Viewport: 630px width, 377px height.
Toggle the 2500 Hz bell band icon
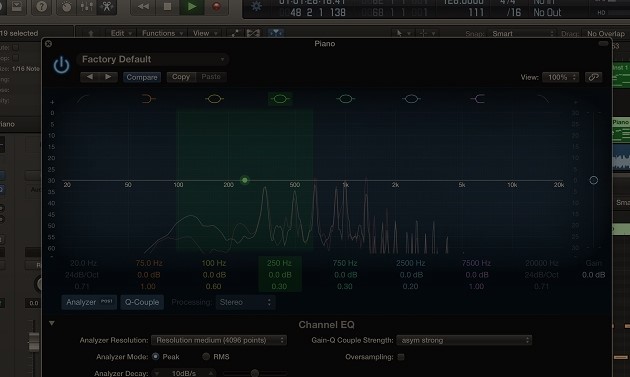pos(411,98)
